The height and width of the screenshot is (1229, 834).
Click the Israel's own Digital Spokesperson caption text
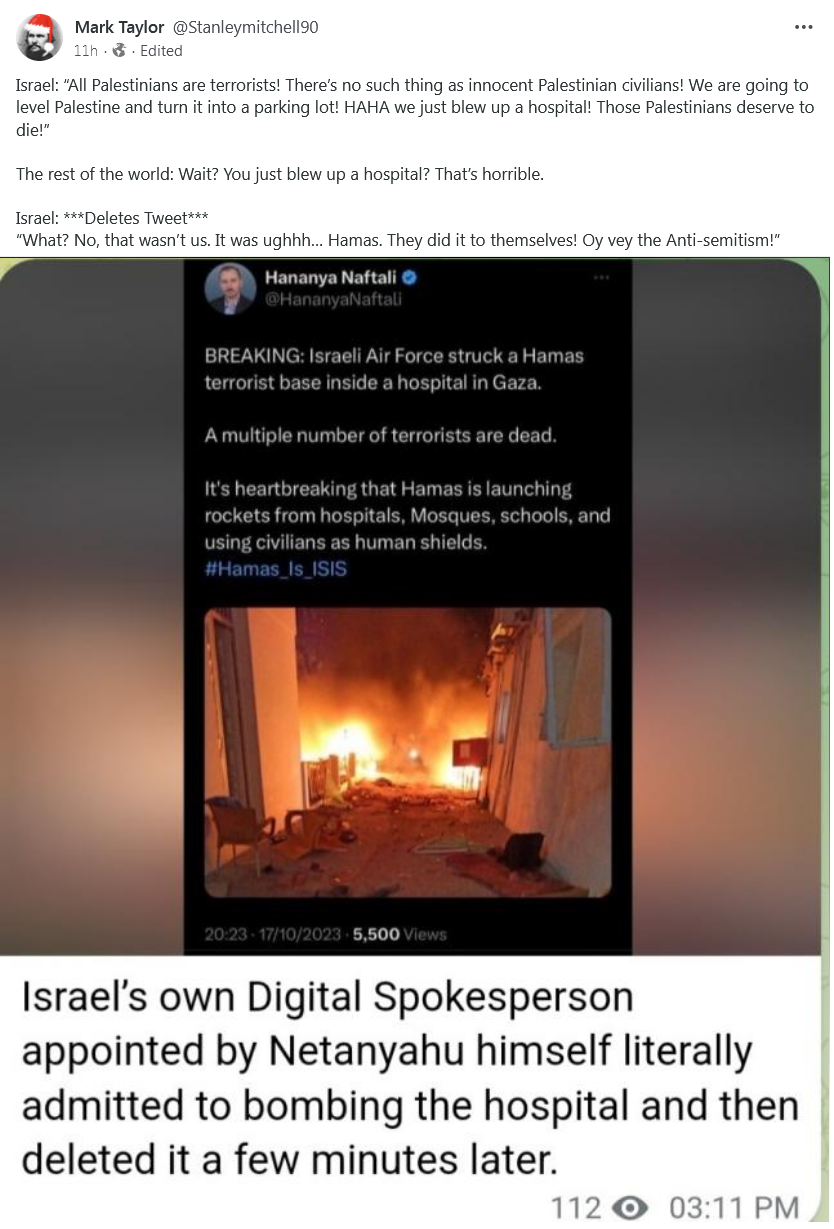point(410,1079)
